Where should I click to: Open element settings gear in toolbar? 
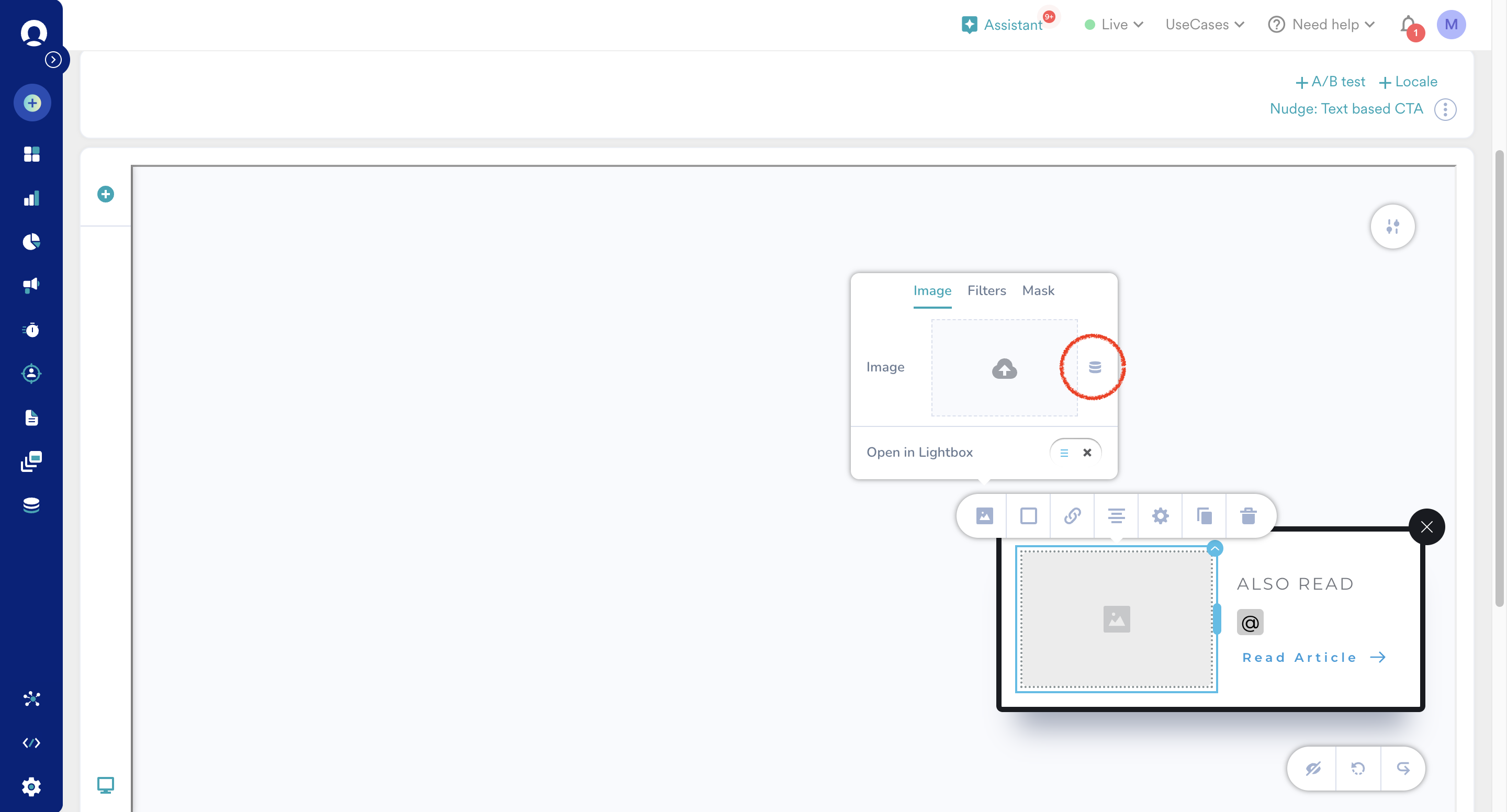[x=1160, y=515]
